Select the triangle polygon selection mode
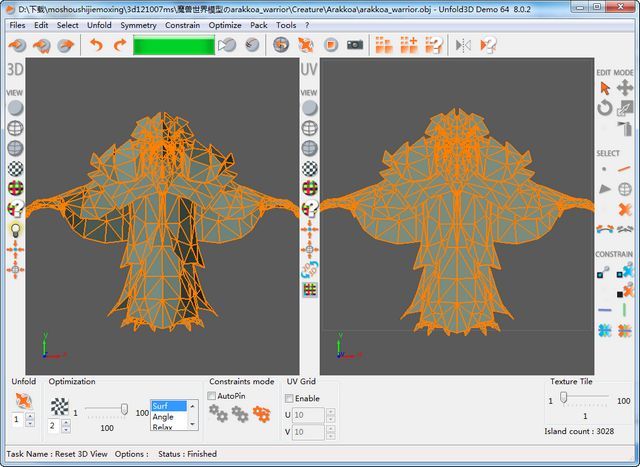This screenshot has height=467, width=640. pos(604,189)
